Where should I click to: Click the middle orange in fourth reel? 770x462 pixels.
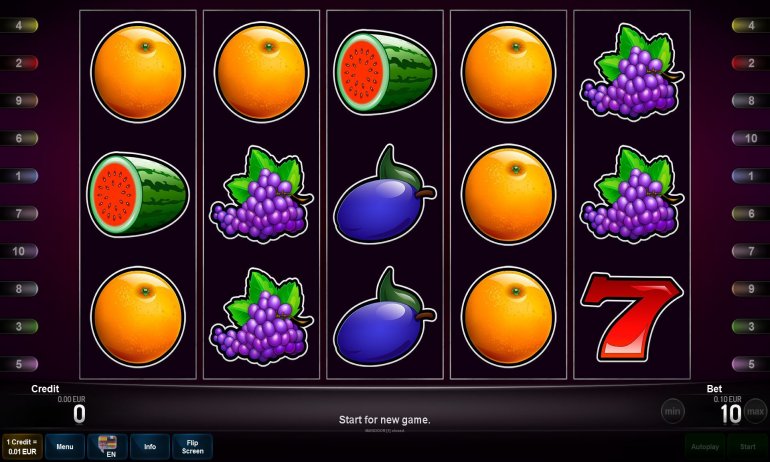[508, 194]
